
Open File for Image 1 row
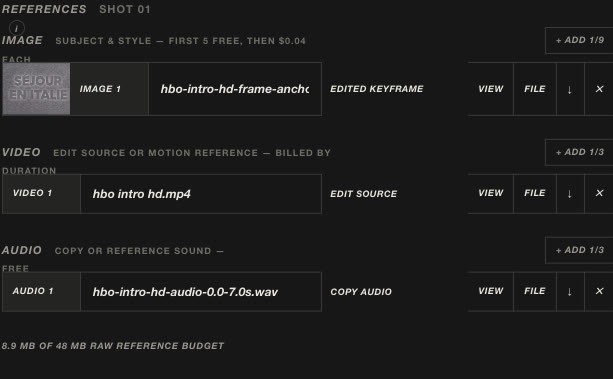click(534, 89)
